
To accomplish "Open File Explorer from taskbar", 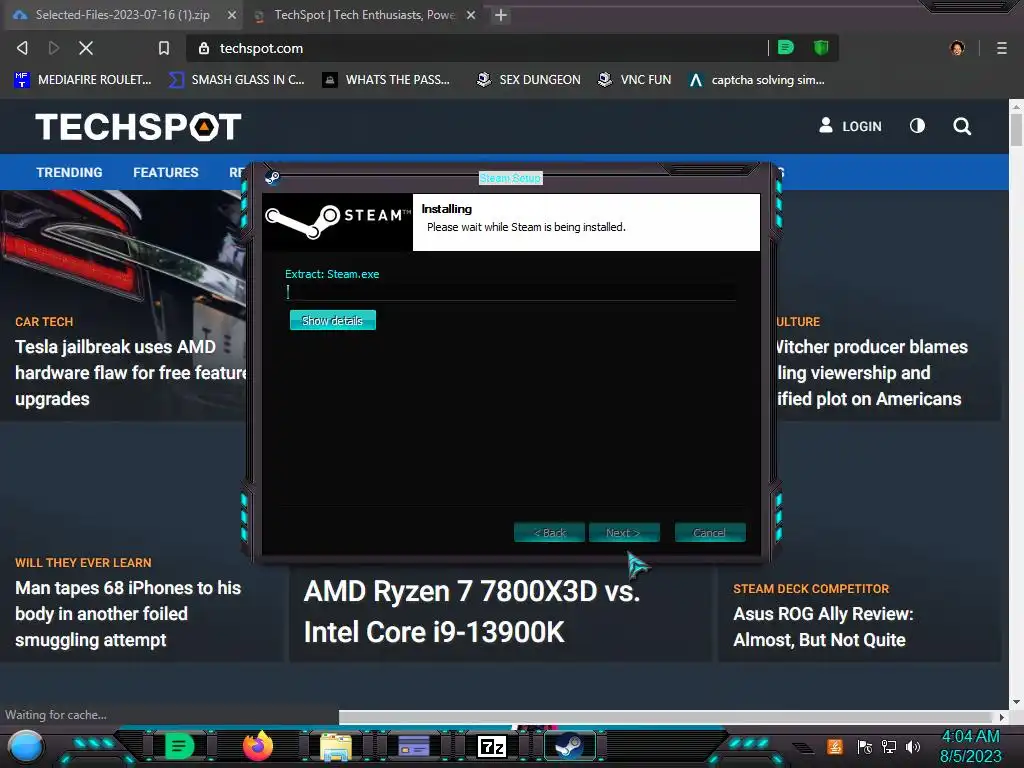I will [336, 746].
